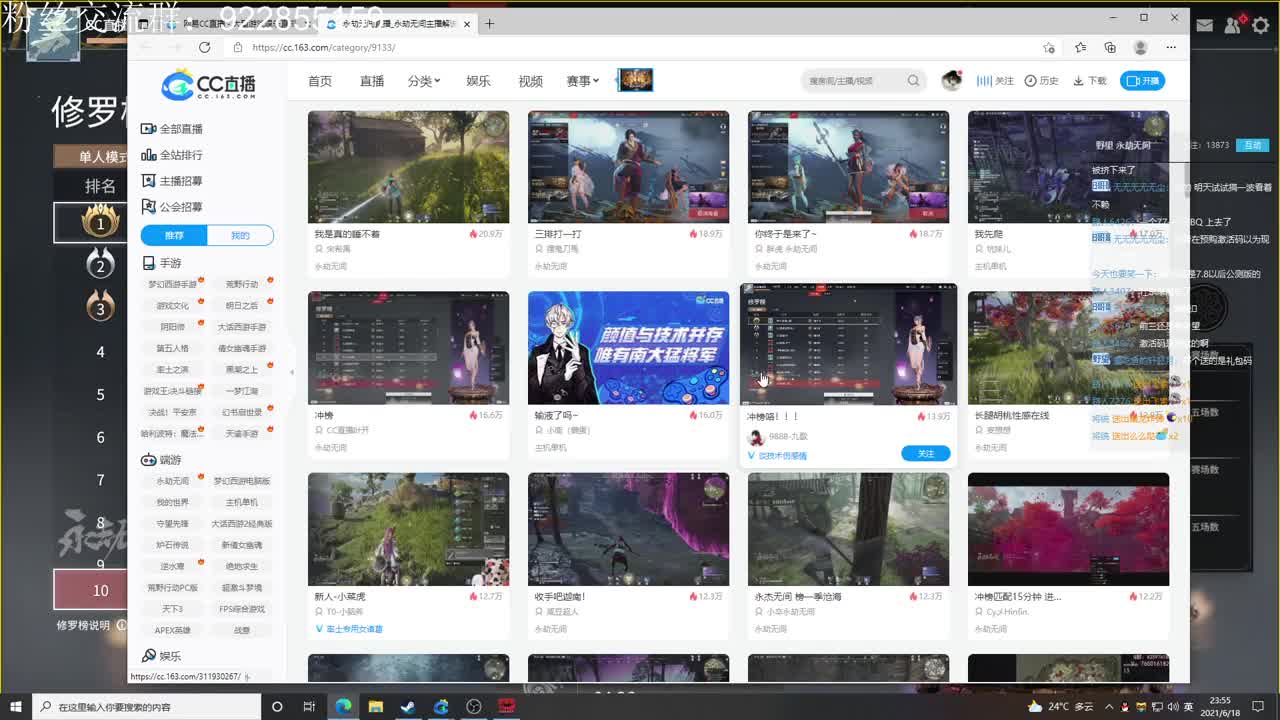
Task: Click the CC直播 logo
Action: point(208,84)
